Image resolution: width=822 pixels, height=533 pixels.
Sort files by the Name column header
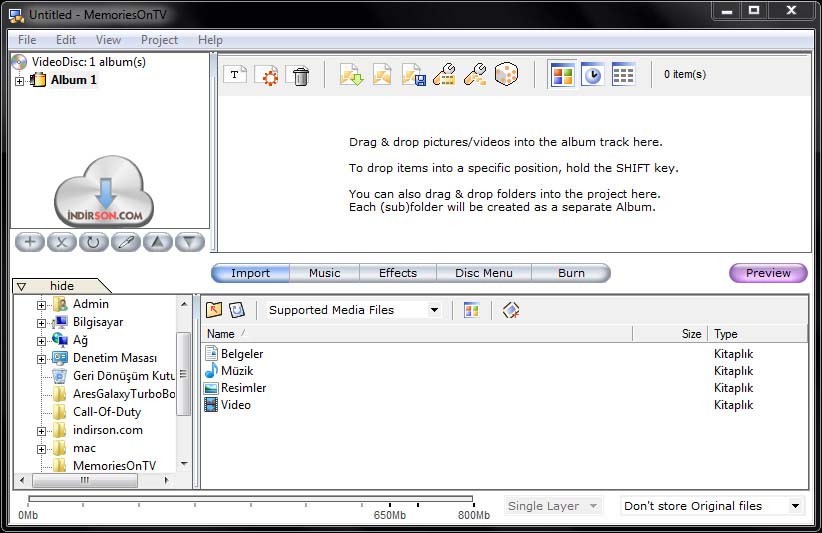pos(417,334)
